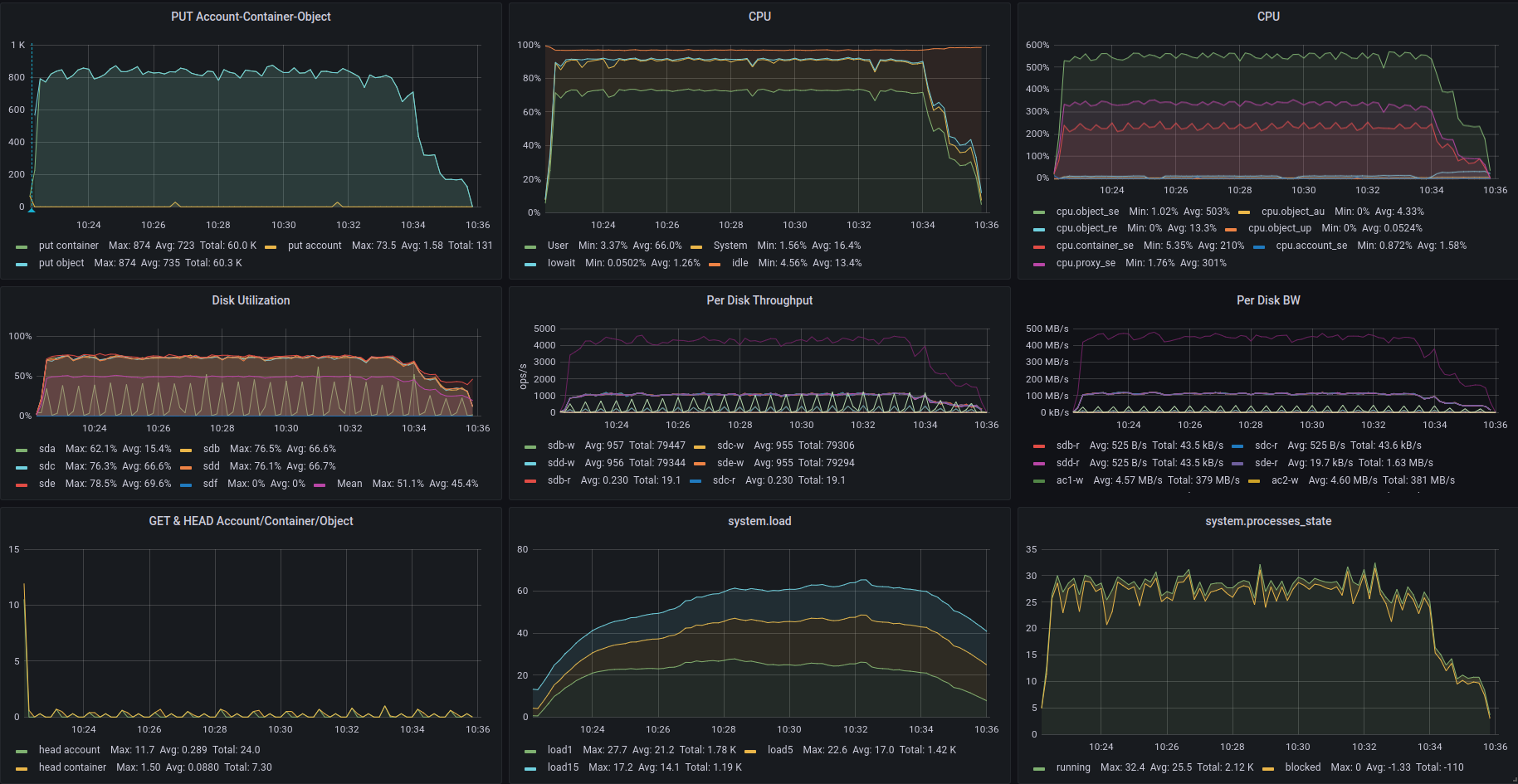Select the "sdb-w" throughput legend entry
The image size is (1518, 784).
pos(561,446)
